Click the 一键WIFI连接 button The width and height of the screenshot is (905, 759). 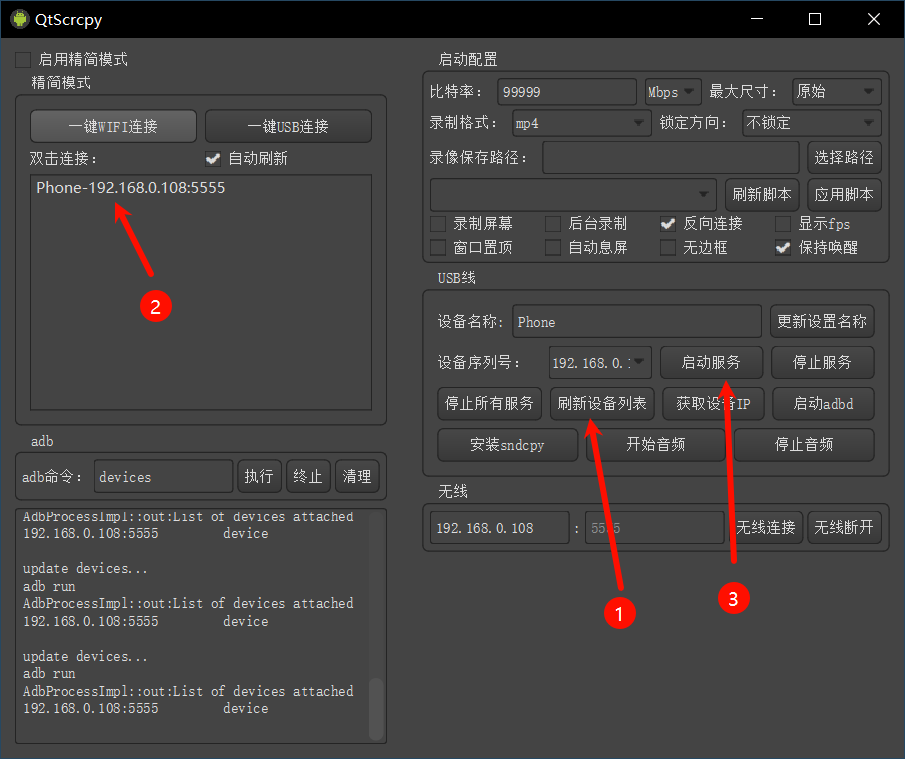tap(113, 127)
